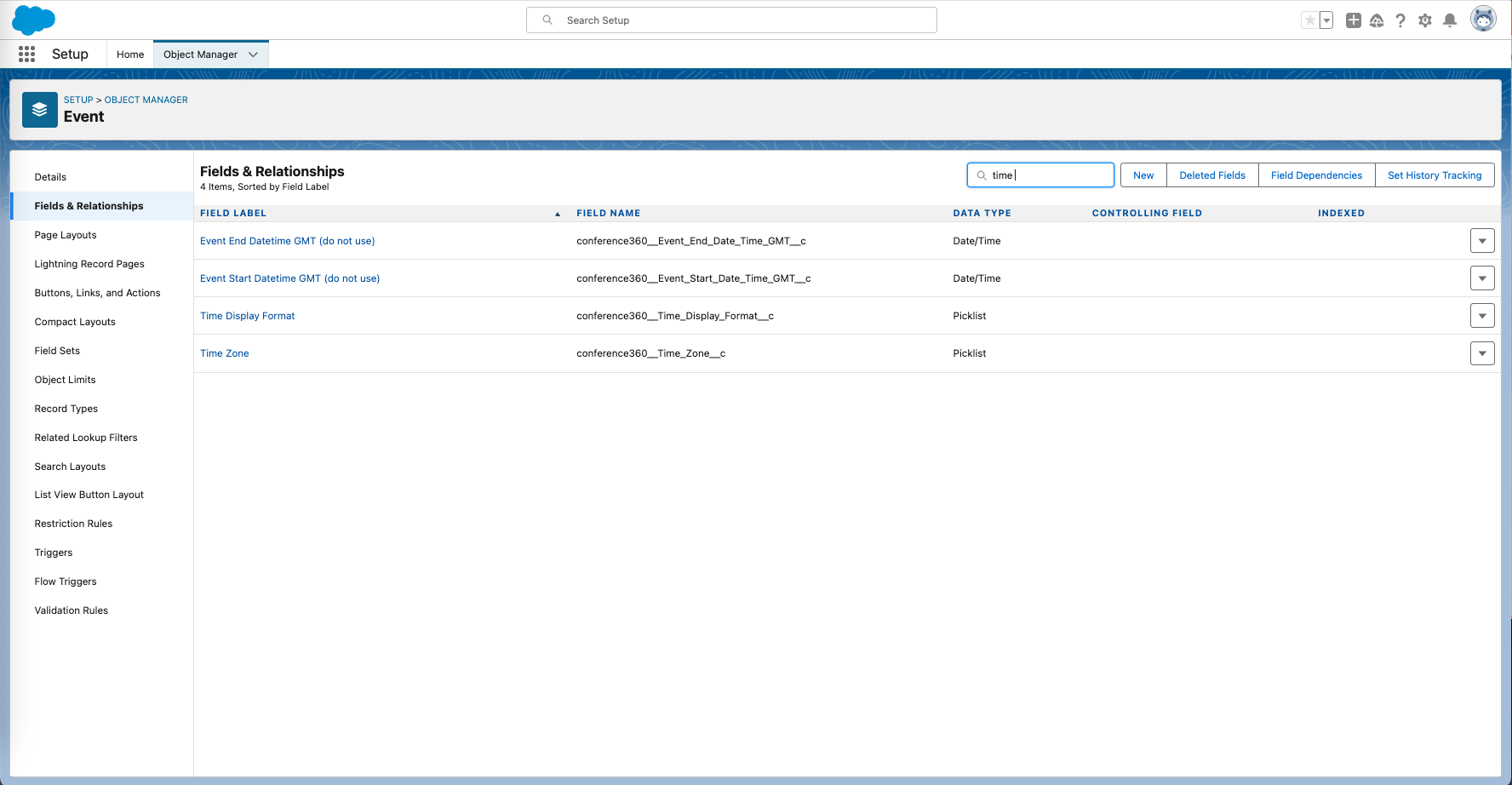Click conference360__Time_Display_Format__c field name text
Viewport: 1512px width, 785px height.
coord(675,316)
